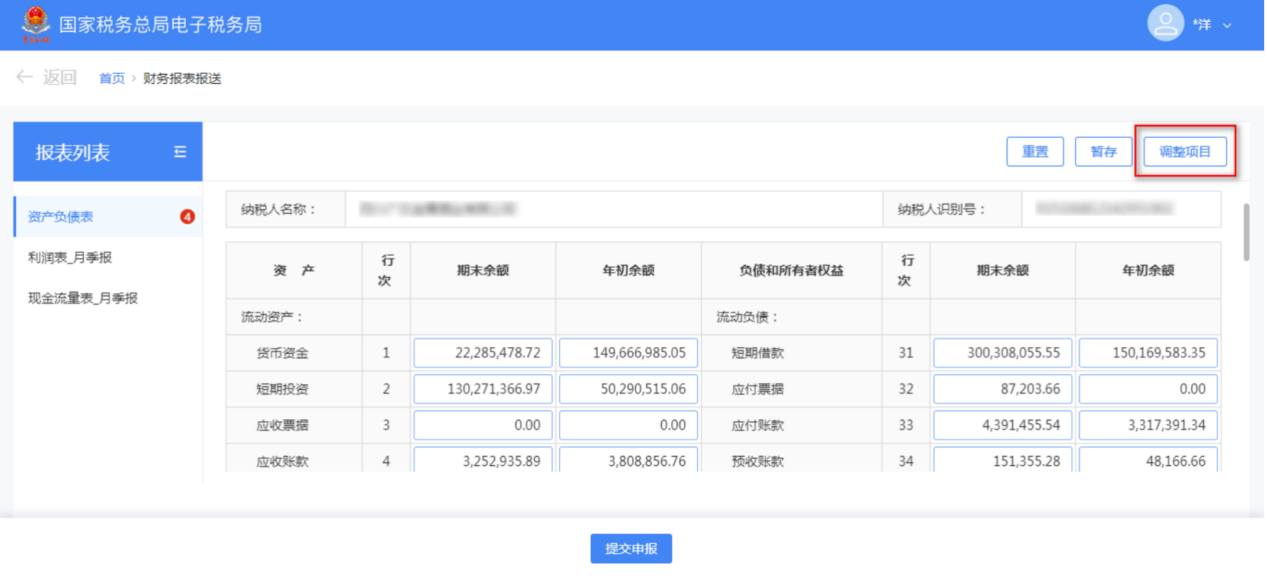Edit 货币资金 年初余额 field 149,666,985.05
The height and width of the screenshot is (576, 1267).
pyautogui.click(x=628, y=353)
